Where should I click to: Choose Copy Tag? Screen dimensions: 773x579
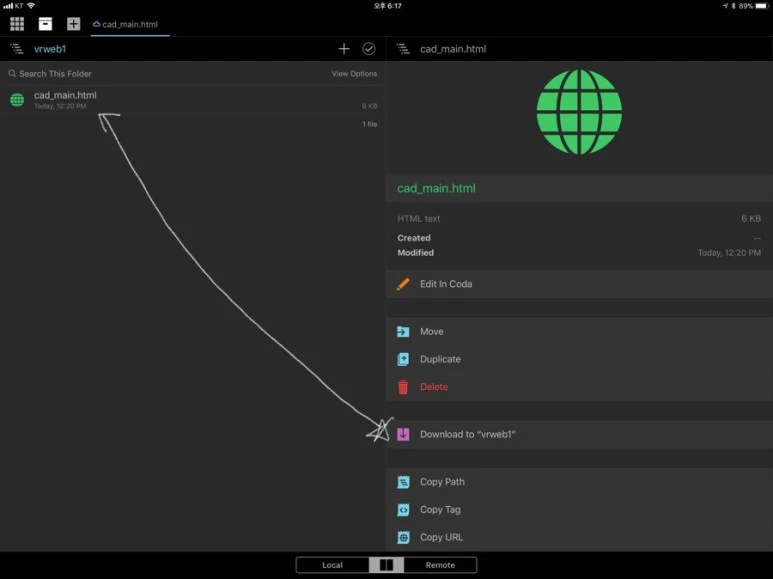pyautogui.click(x=579, y=509)
